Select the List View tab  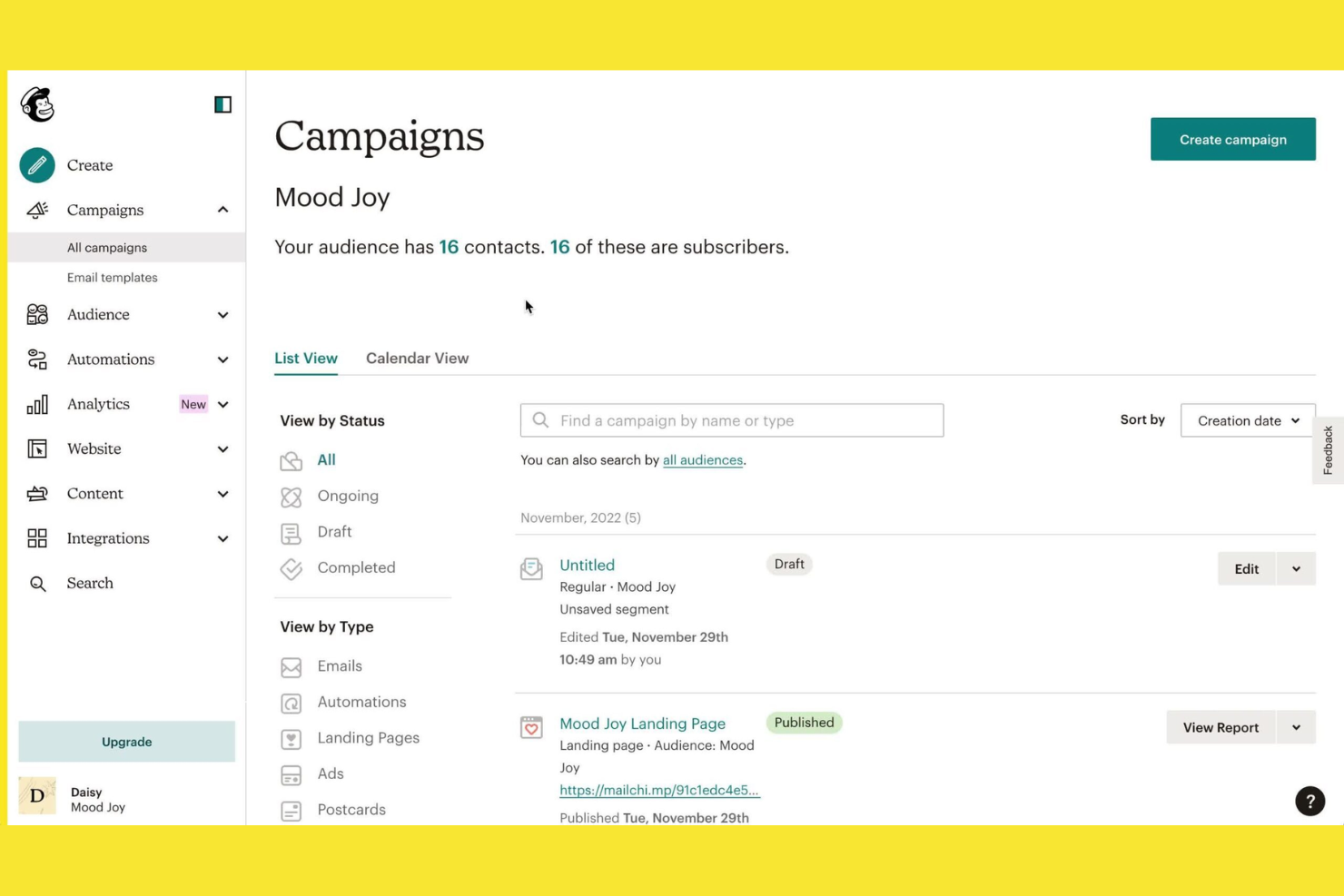pyautogui.click(x=306, y=358)
